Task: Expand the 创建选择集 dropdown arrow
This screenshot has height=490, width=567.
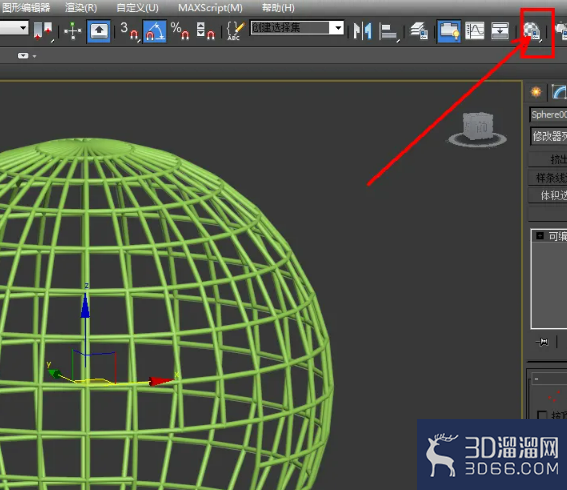Action: (x=338, y=28)
